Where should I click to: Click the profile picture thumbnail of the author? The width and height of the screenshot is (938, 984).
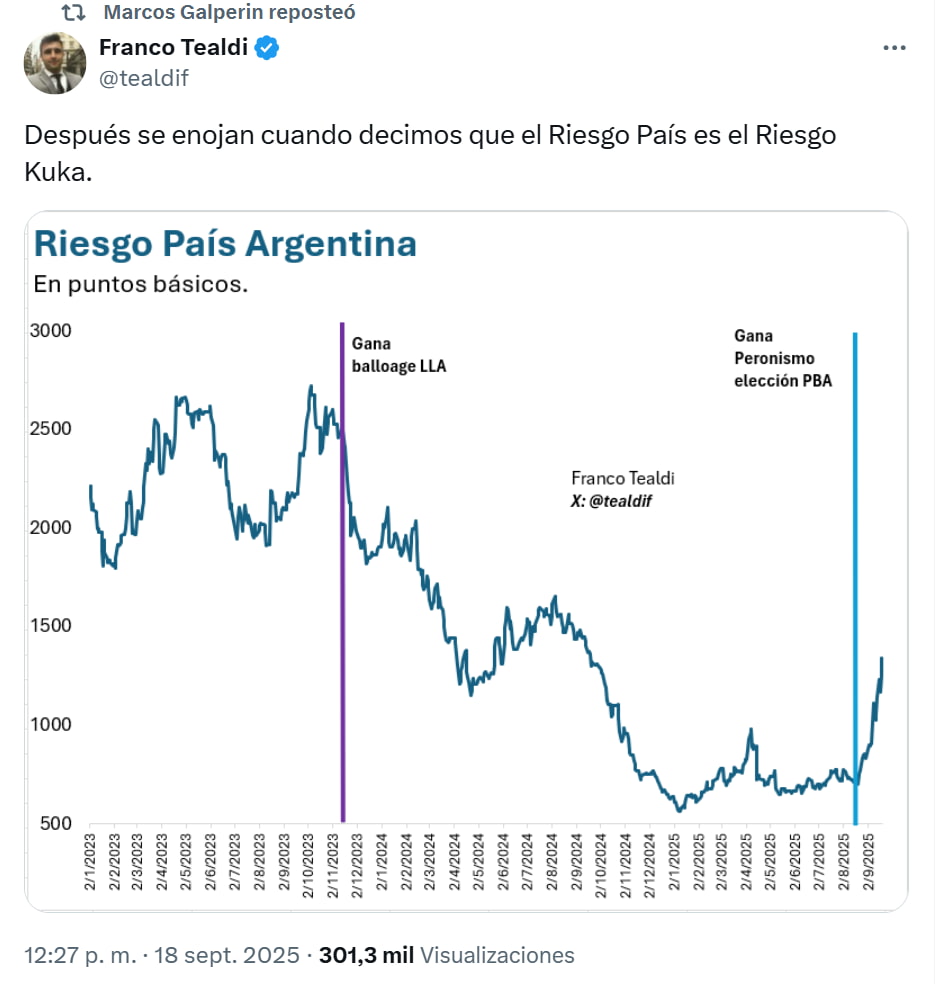(x=56, y=63)
